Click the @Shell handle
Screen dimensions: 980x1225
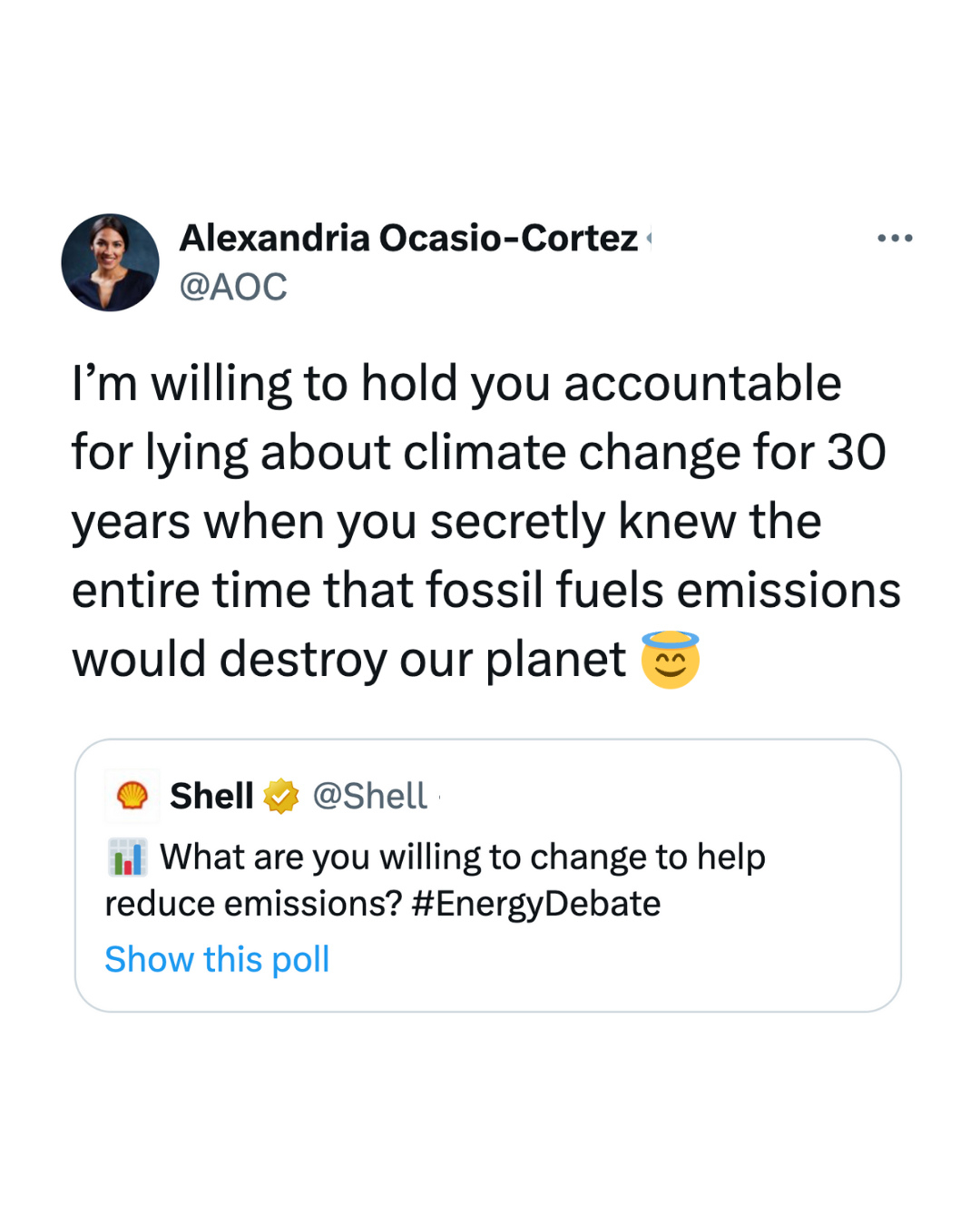tap(369, 797)
